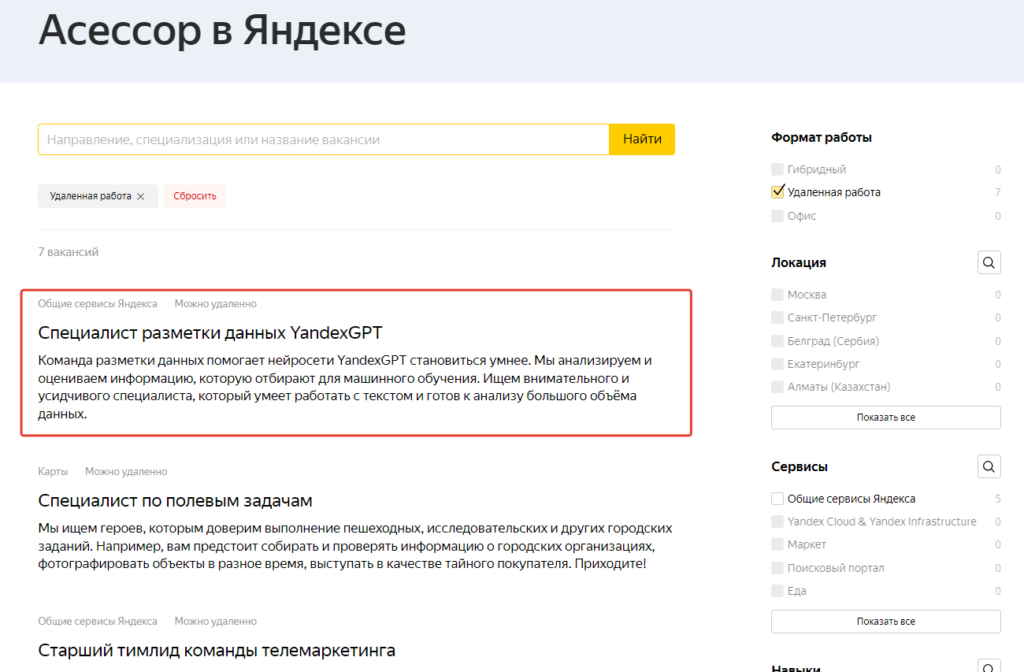Select the Екатеринбург checkbox
1024x672 pixels.
tap(777, 364)
